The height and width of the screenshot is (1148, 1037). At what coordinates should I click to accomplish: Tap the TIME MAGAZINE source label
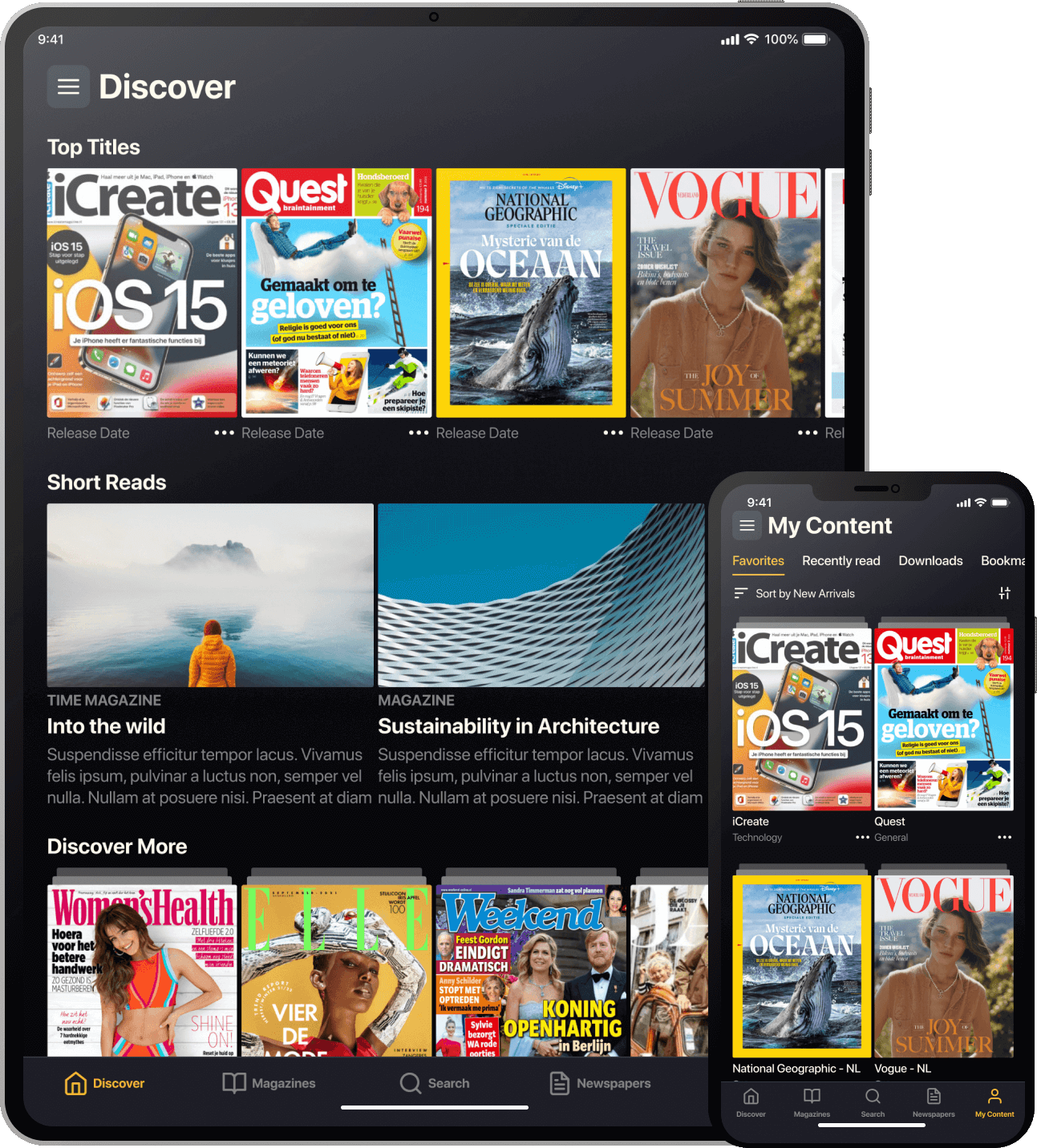tap(104, 701)
